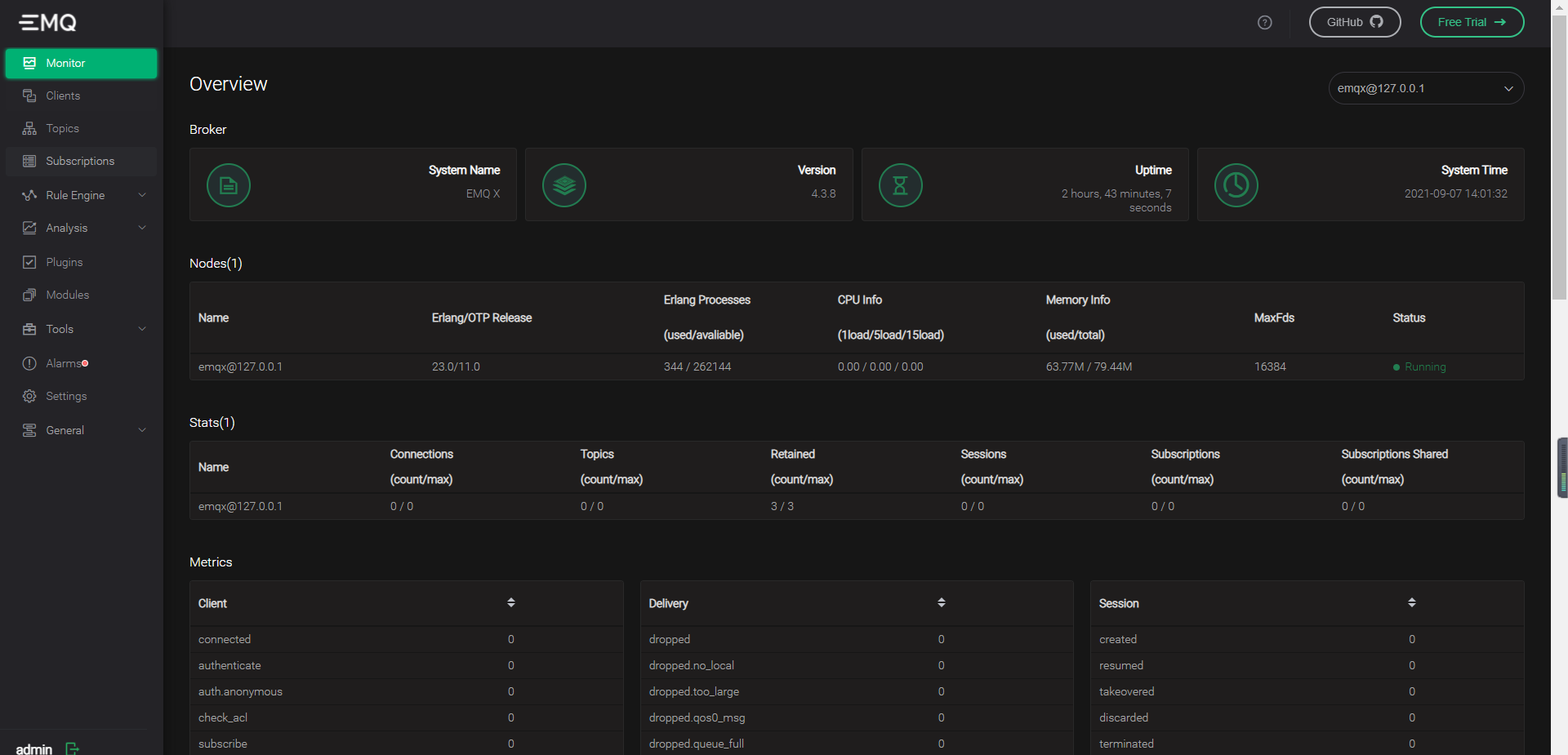Viewport: 1568px width, 755px height.
Task: Click the EMQ logo
Action: pos(48,23)
